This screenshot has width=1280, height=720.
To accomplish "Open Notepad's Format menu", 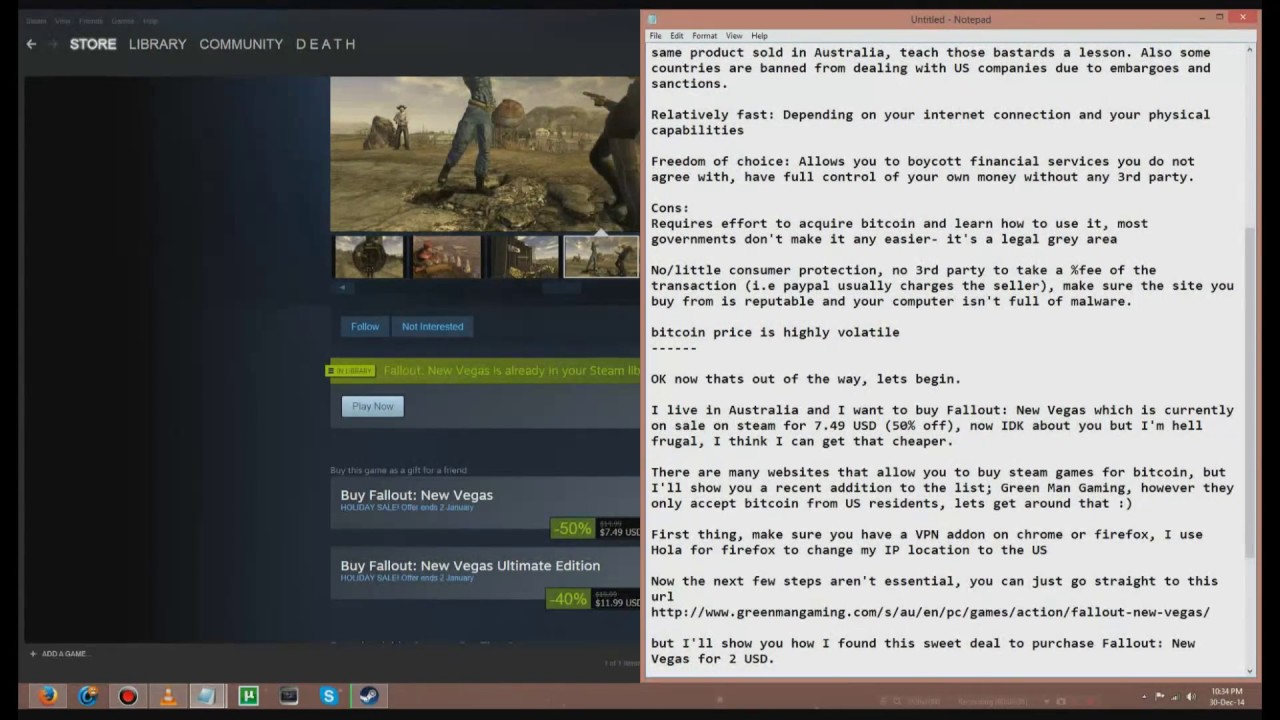I will (x=704, y=36).
